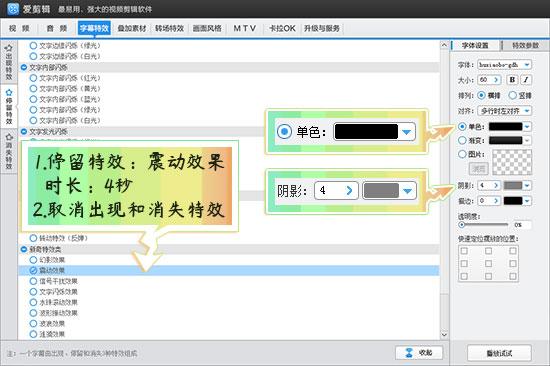Click the 透明度 0% value field
The width and height of the screenshot is (550, 366).
point(522,225)
